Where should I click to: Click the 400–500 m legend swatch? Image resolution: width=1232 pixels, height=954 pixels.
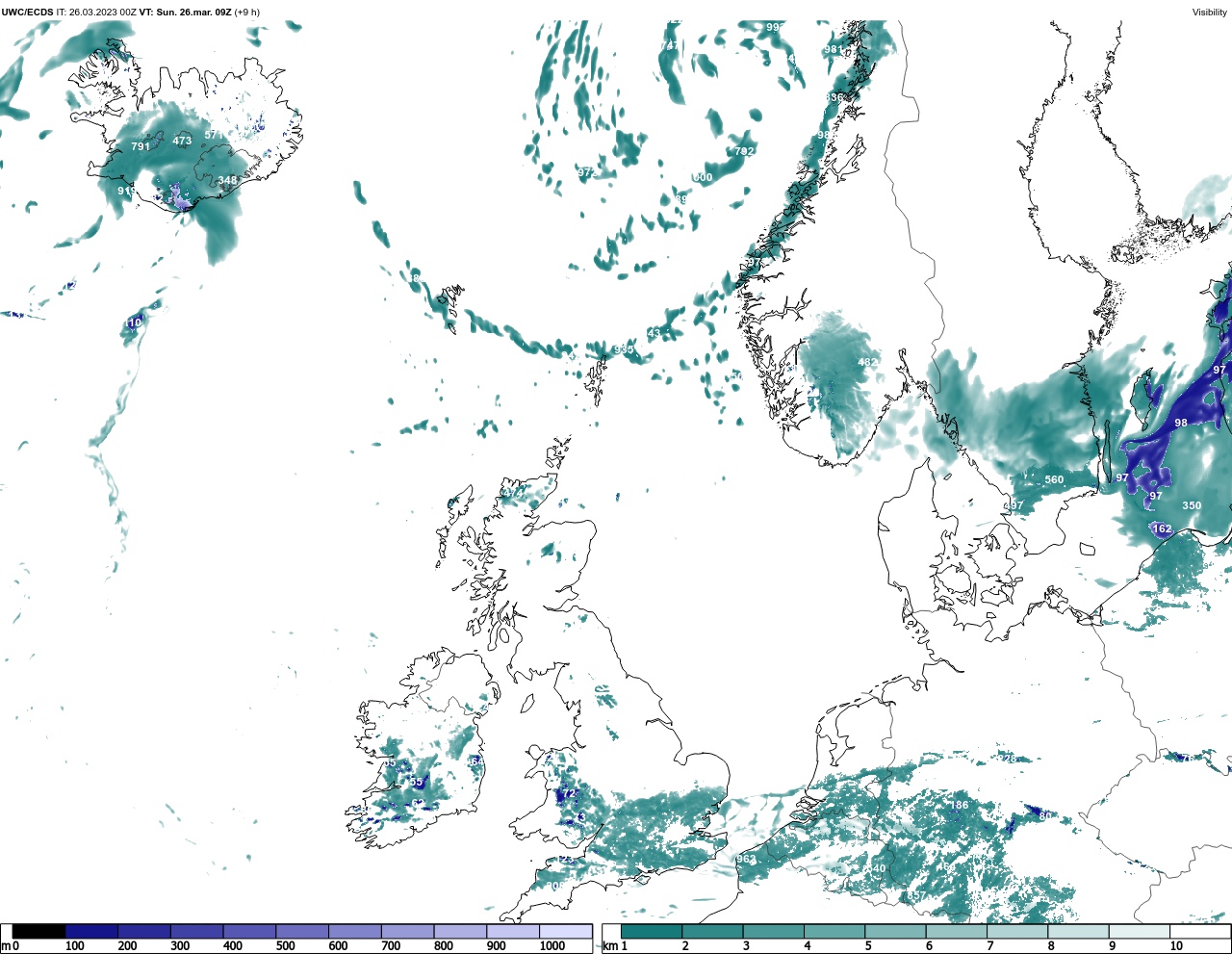[x=249, y=931]
